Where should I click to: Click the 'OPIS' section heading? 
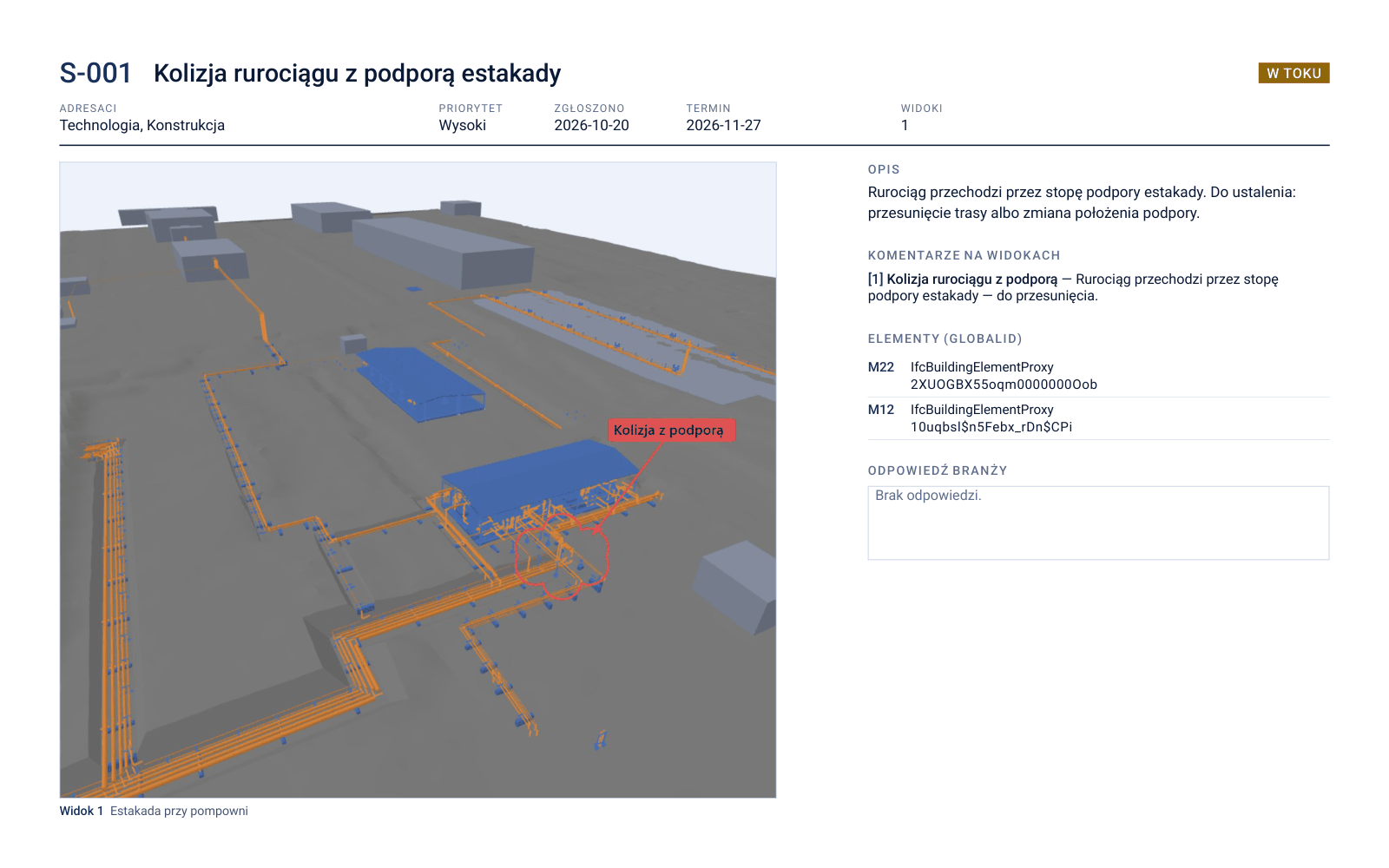(x=884, y=169)
